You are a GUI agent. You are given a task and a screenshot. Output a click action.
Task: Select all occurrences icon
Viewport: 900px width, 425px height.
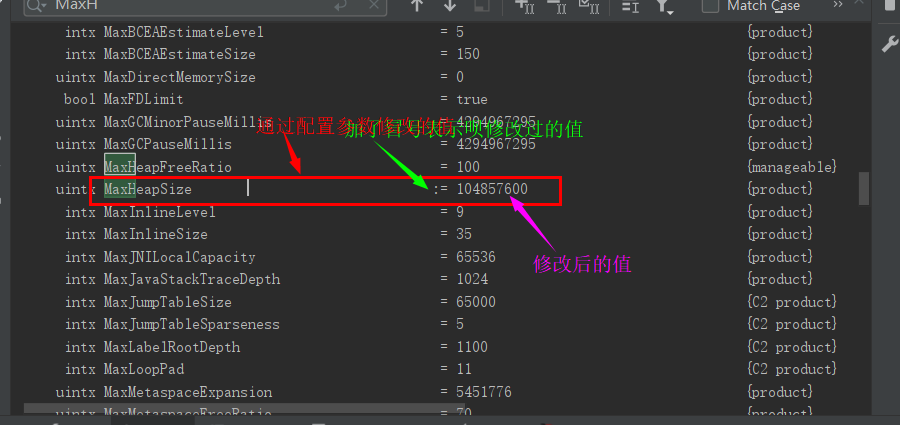coord(589,6)
